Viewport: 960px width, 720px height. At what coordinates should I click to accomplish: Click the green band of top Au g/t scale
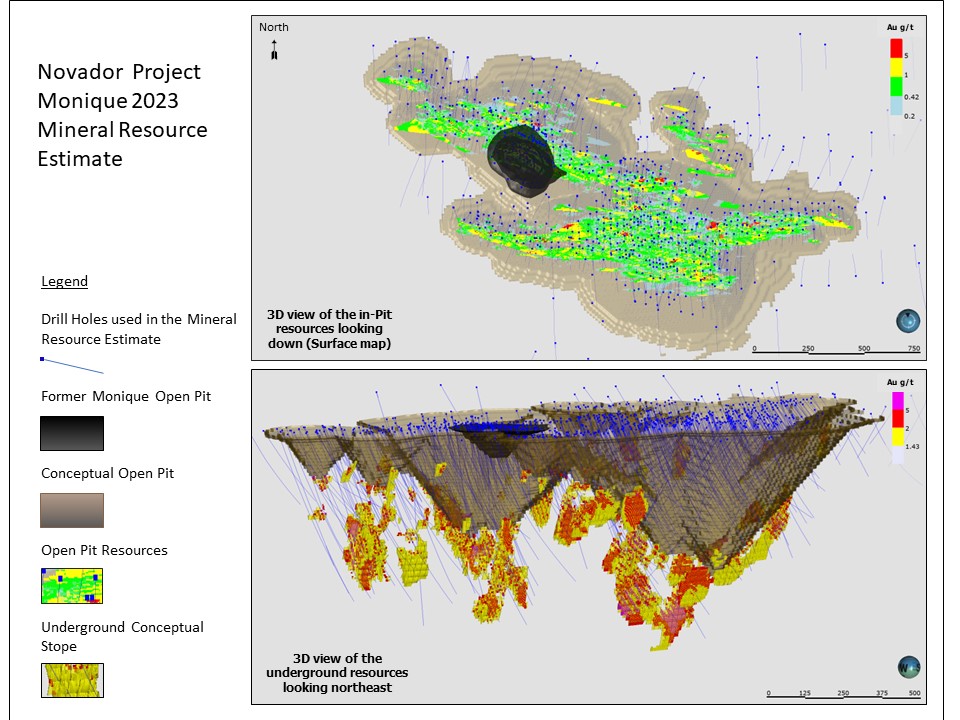(x=896, y=86)
